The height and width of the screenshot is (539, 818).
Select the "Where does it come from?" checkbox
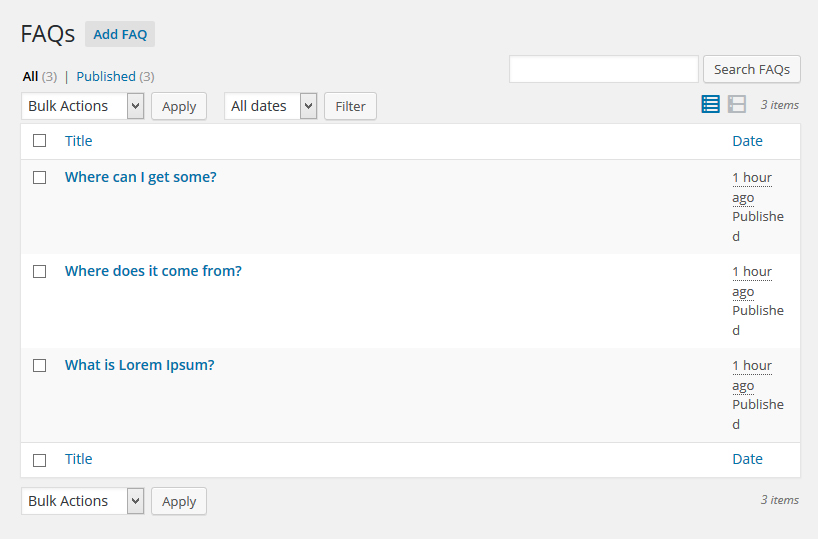(40, 271)
